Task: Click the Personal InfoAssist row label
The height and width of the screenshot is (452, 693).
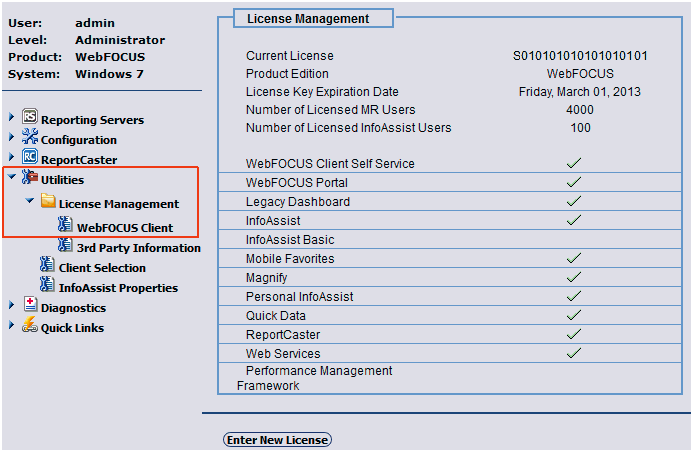Action: pyautogui.click(x=300, y=297)
